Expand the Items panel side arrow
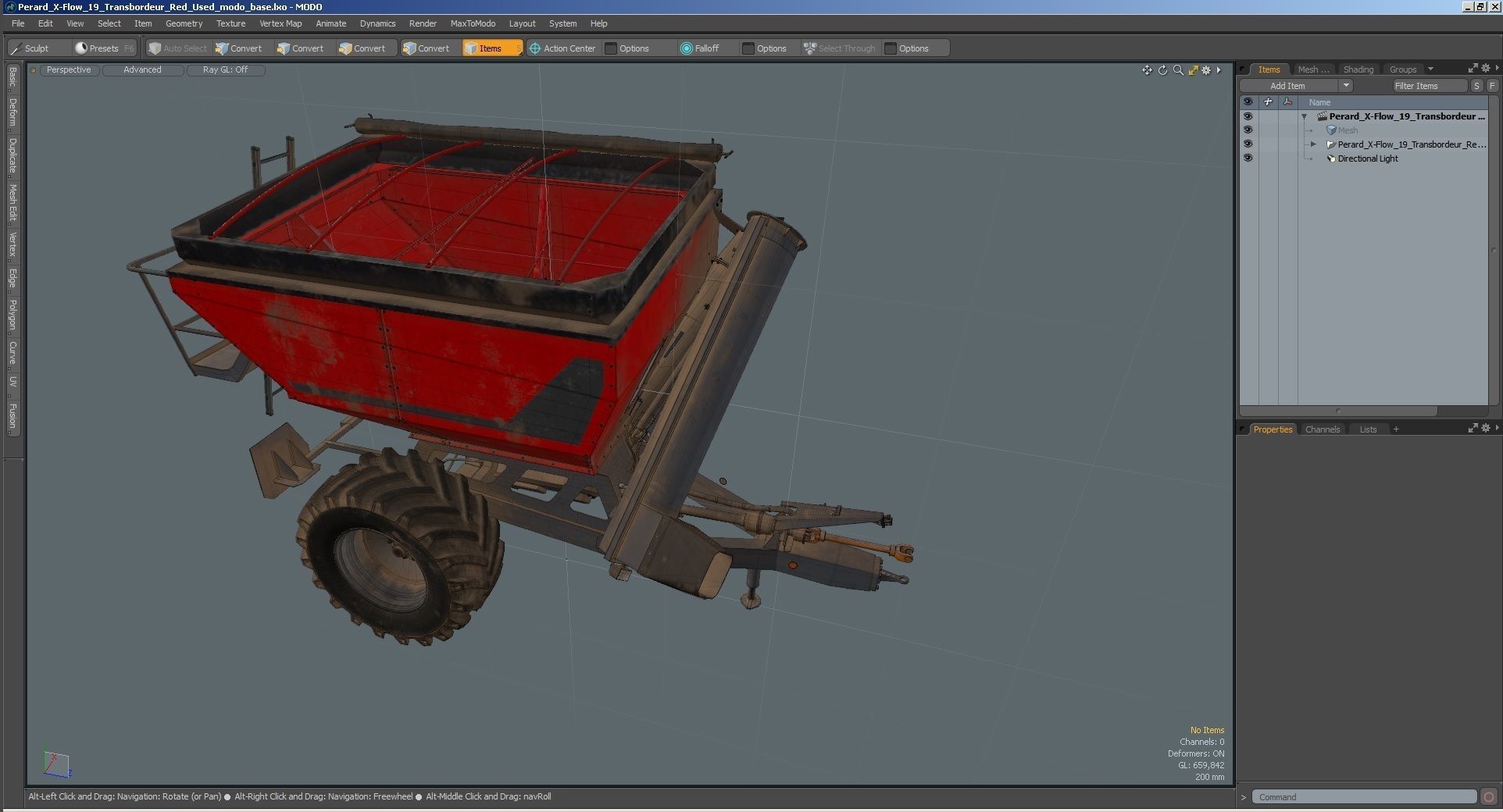Image resolution: width=1503 pixels, height=812 pixels. 1497,69
